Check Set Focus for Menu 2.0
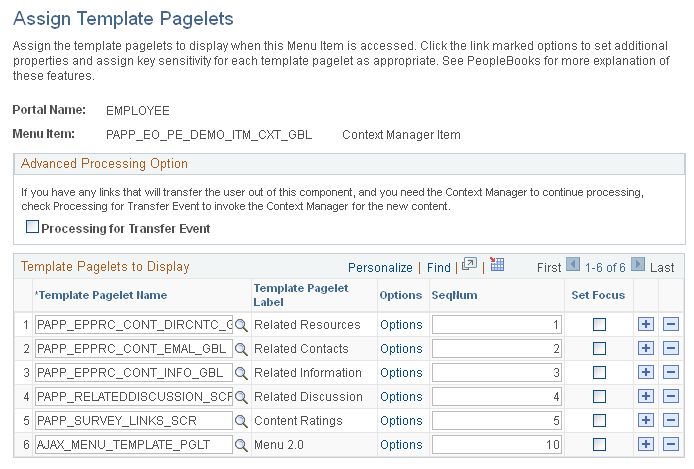694x469 pixels. [x=599, y=444]
